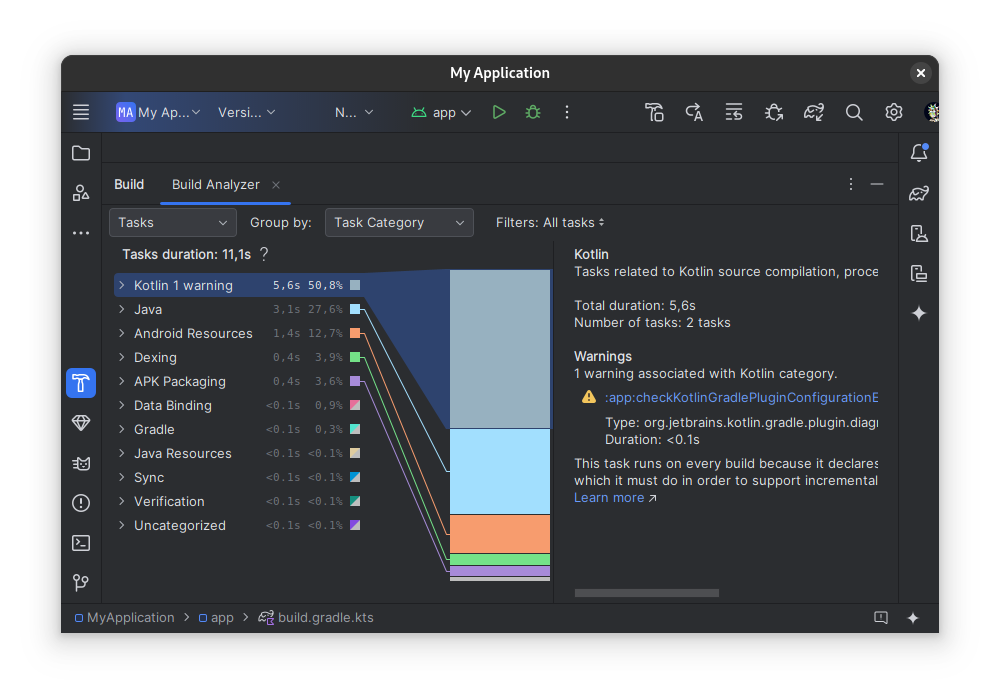Screen dimensions: 1000x700
Task: Open the Task Category grouping dropdown
Action: [x=399, y=222]
